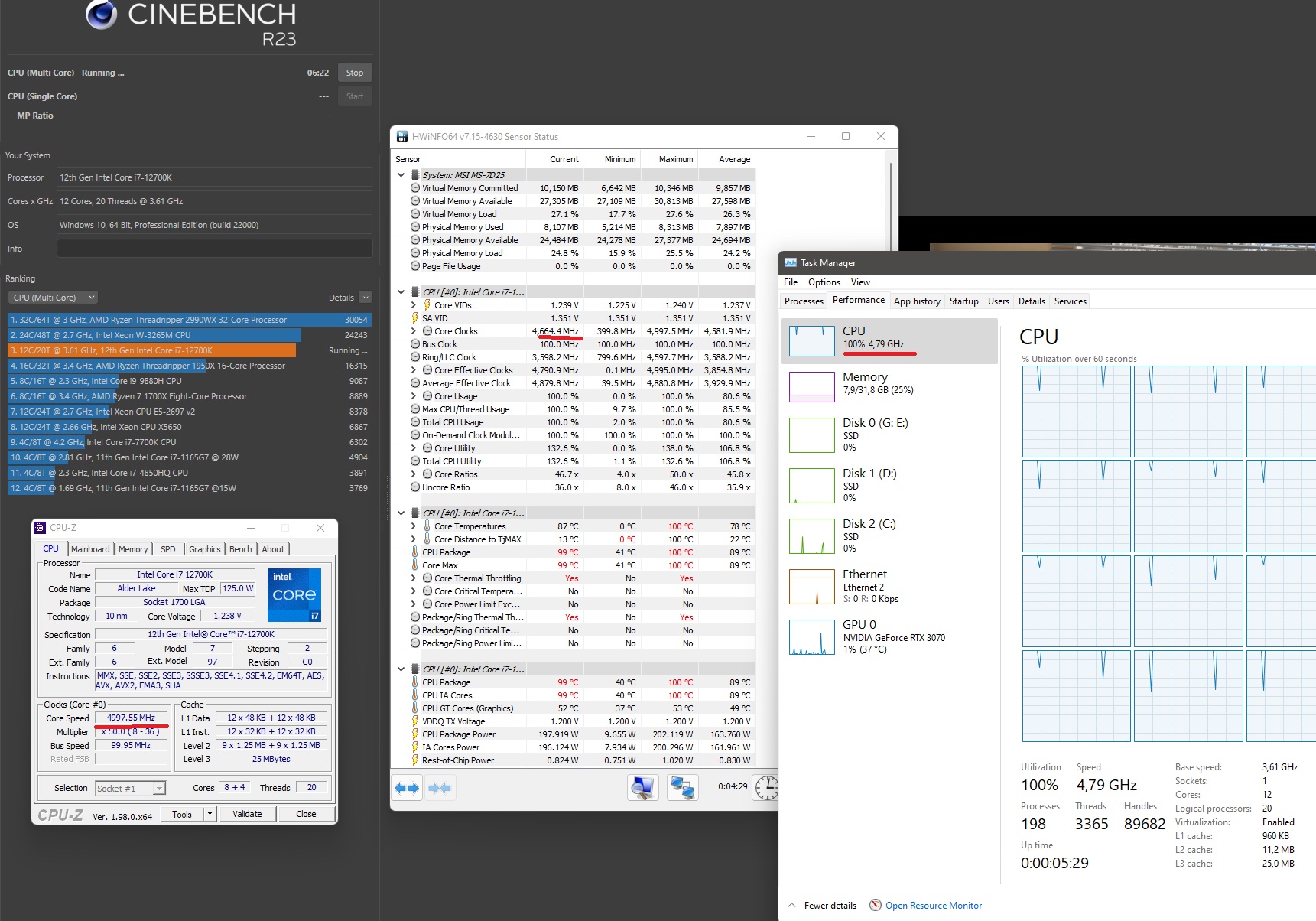Expand the Core Thermal Throttling row
Image resolution: width=1316 pixels, height=921 pixels.
click(x=414, y=578)
